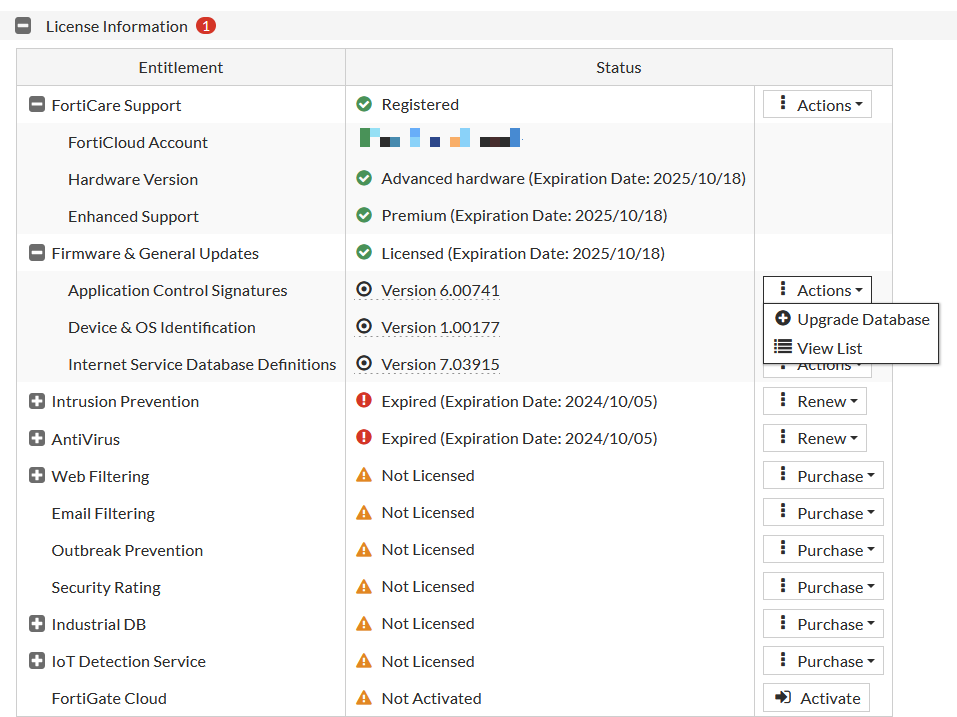Click the blurred FortiCloud account value

point(440,138)
